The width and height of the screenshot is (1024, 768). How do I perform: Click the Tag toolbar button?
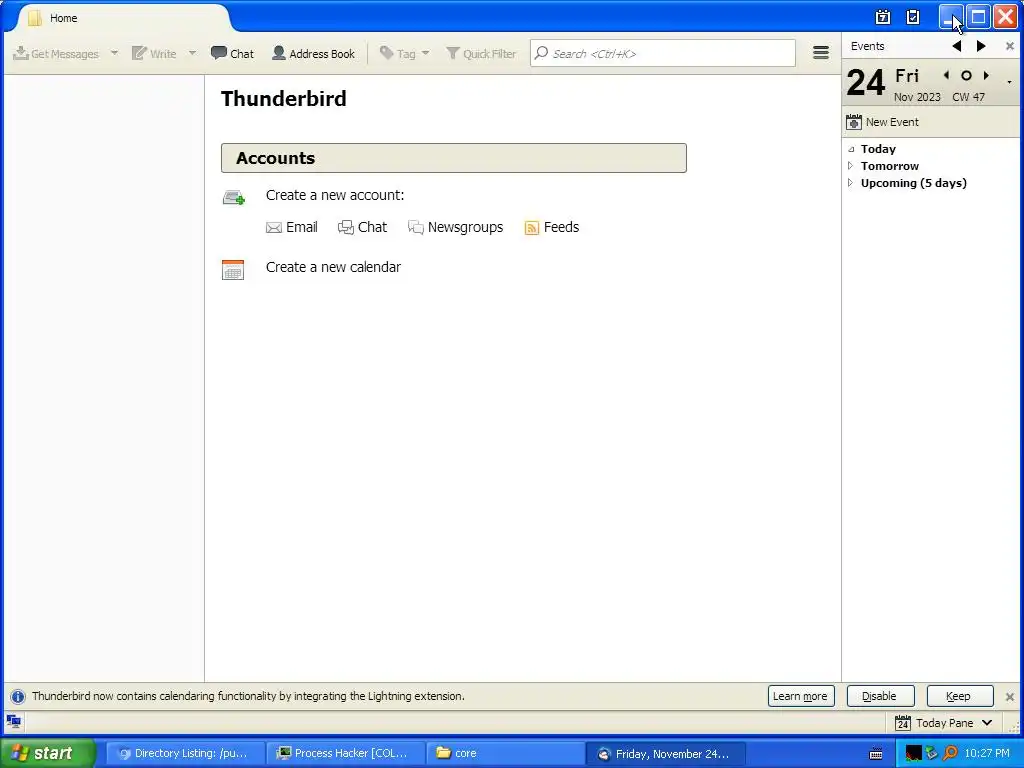(397, 54)
